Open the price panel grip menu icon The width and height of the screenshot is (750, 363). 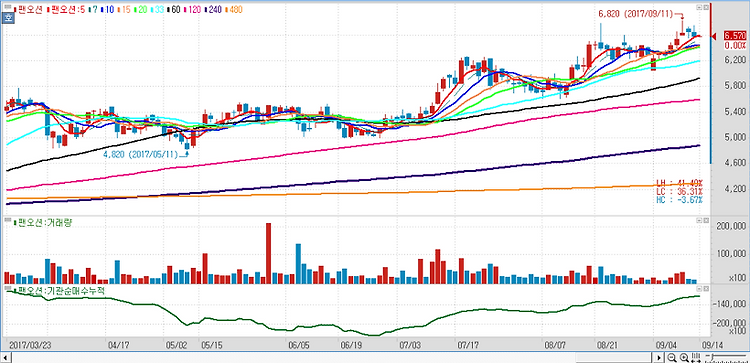pyautogui.click(x=7, y=8)
